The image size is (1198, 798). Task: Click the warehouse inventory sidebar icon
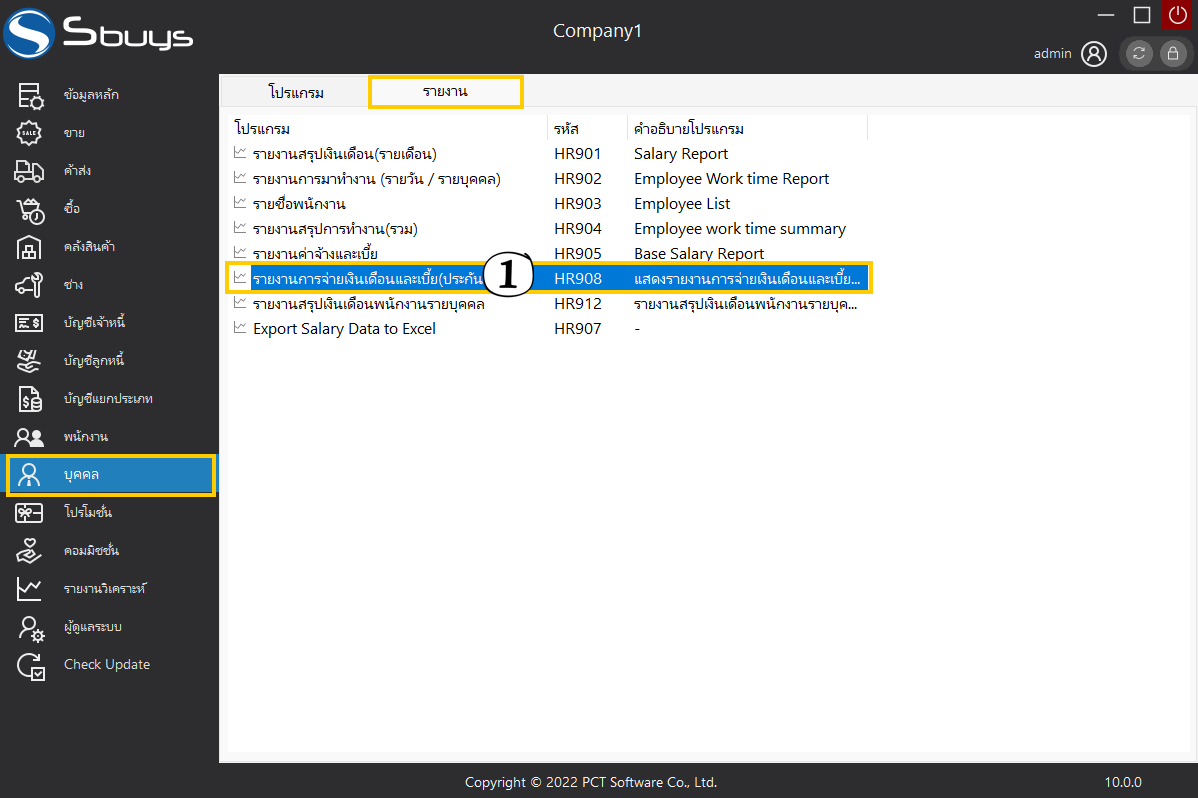pyautogui.click(x=29, y=247)
